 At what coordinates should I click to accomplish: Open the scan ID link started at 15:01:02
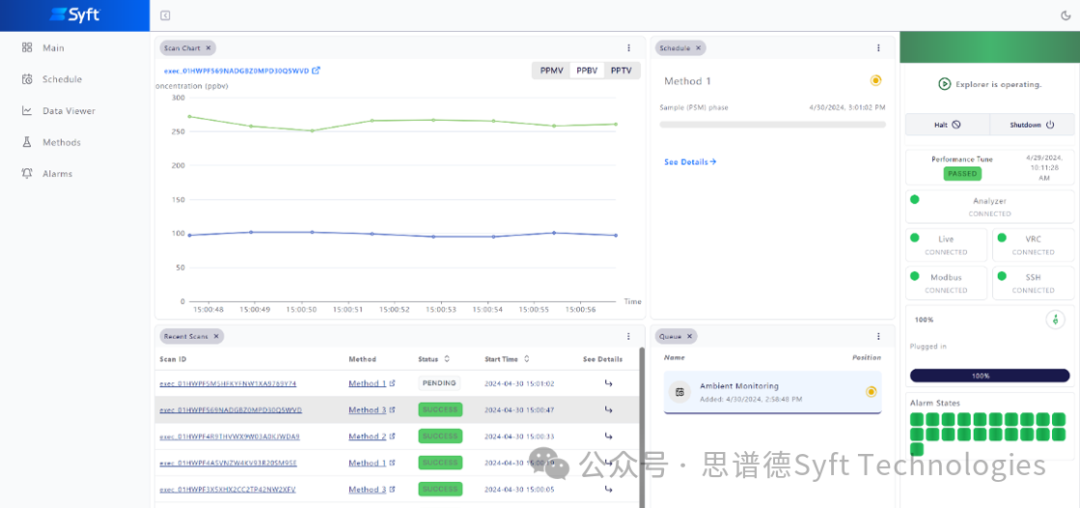pos(228,383)
